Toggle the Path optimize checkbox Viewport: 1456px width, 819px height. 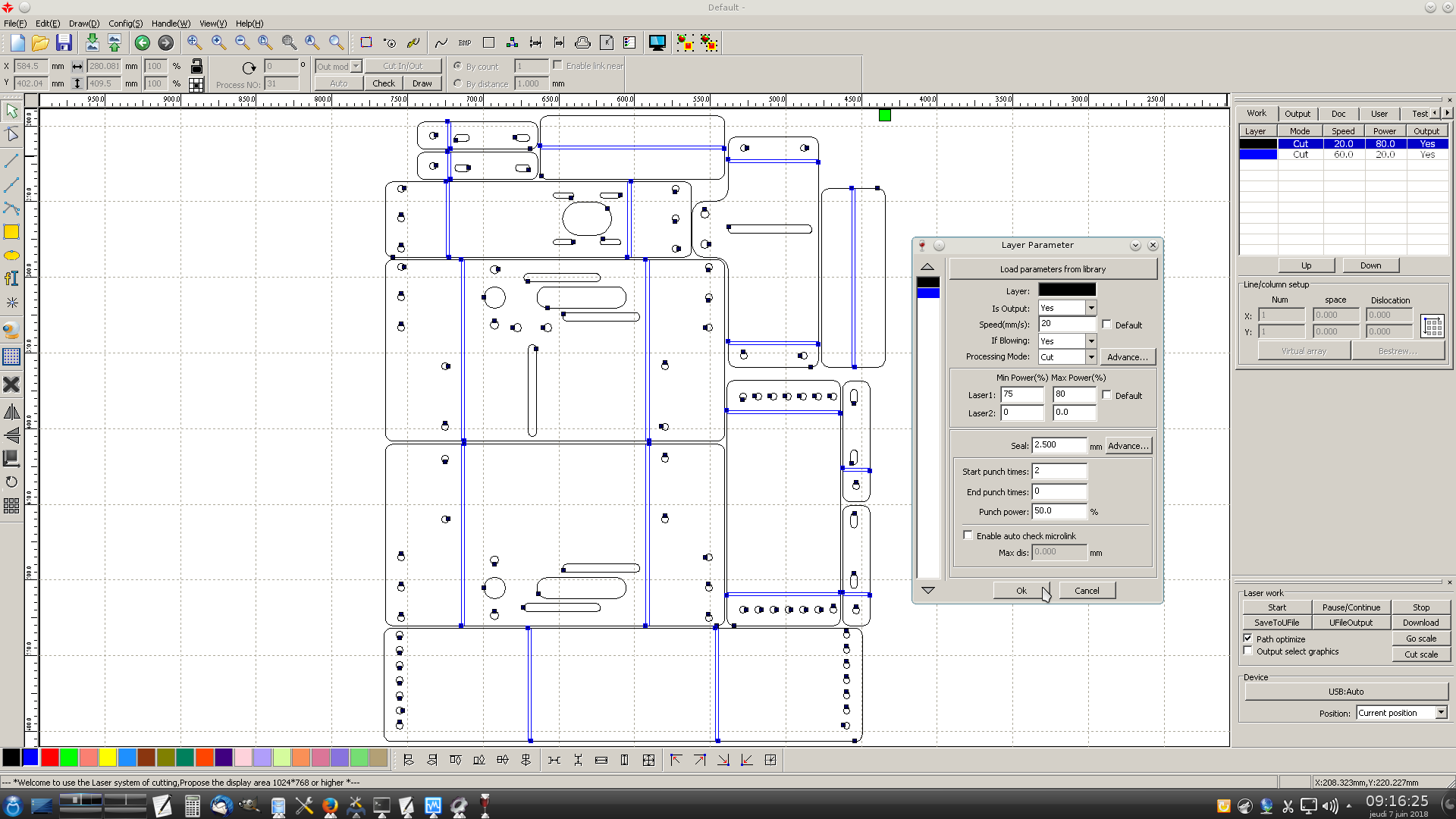(x=1248, y=639)
